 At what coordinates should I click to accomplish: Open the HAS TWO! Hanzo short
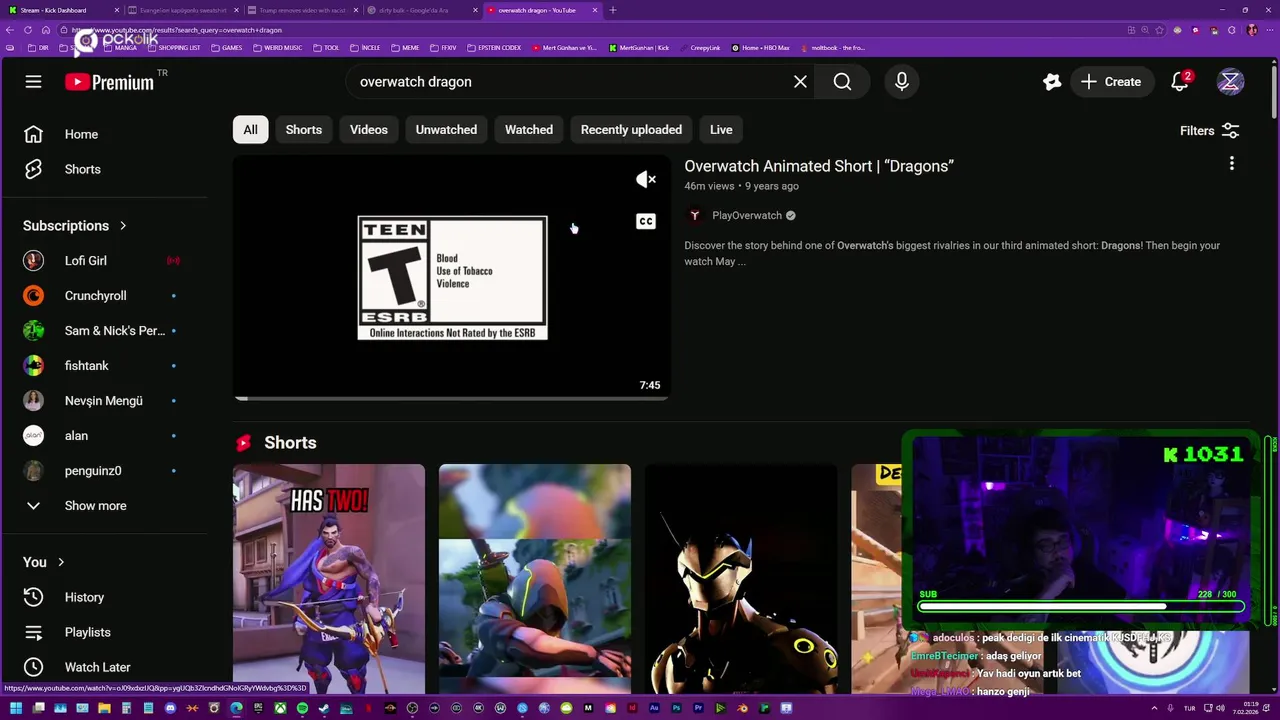[329, 579]
